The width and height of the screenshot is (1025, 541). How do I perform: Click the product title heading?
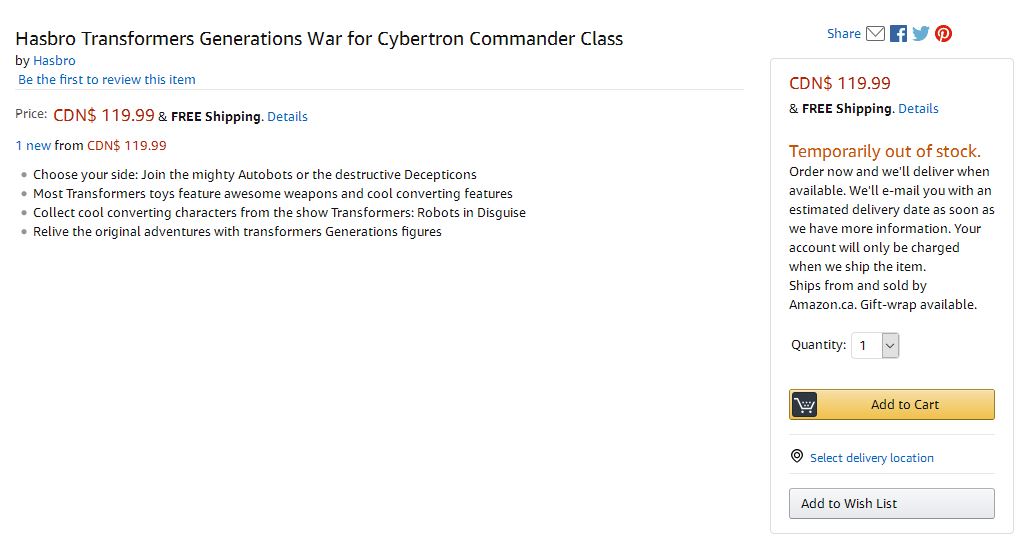pos(319,39)
